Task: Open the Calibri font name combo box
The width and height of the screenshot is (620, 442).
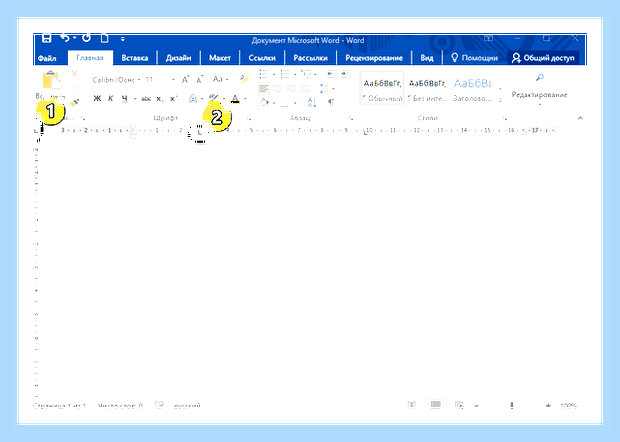Action: (x=116, y=79)
